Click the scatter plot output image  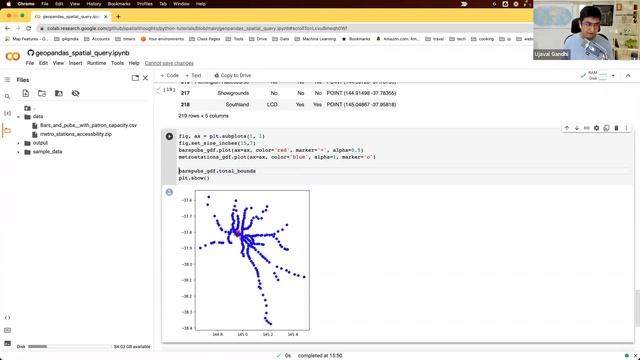(x=244, y=263)
